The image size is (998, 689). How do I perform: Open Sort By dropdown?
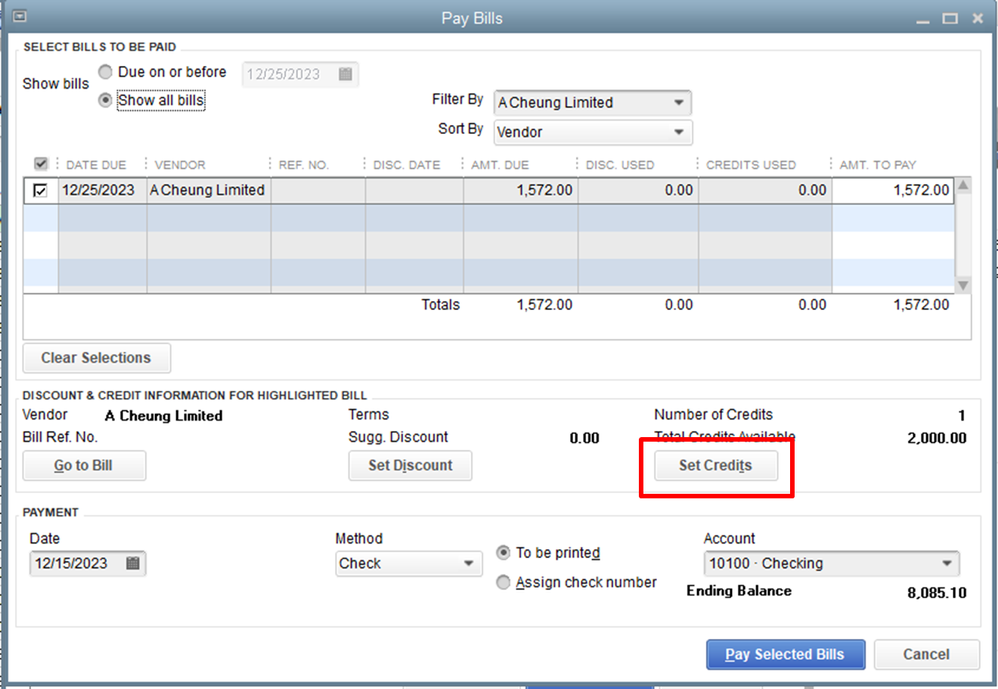593,132
